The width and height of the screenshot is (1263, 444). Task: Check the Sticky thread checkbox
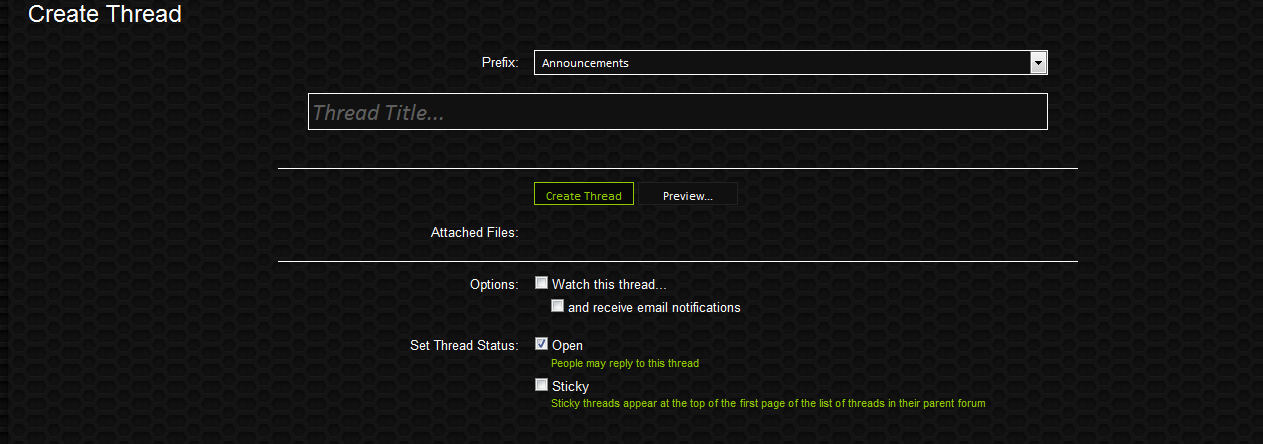pyautogui.click(x=542, y=385)
